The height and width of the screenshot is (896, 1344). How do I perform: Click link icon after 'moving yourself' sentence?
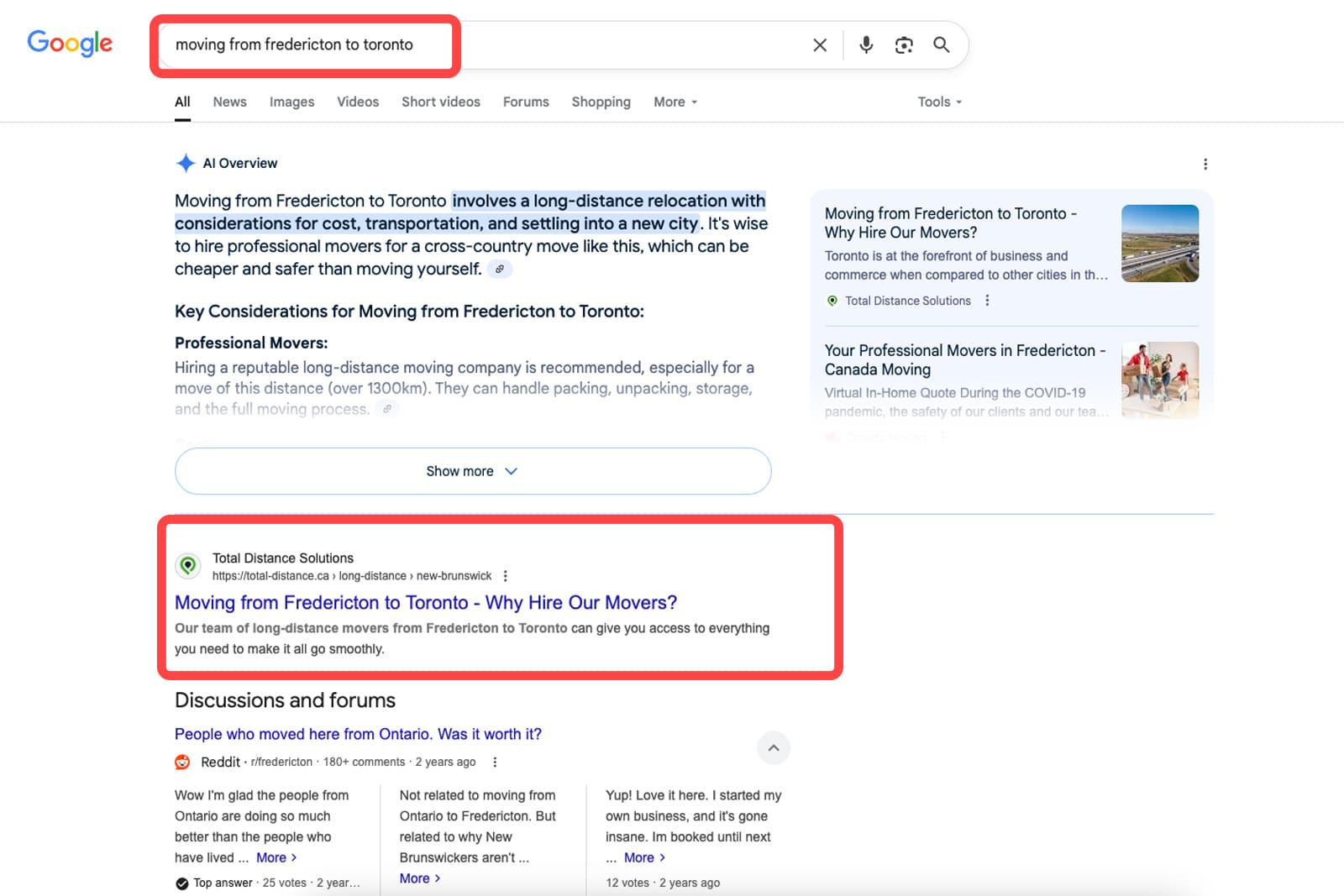tap(500, 270)
